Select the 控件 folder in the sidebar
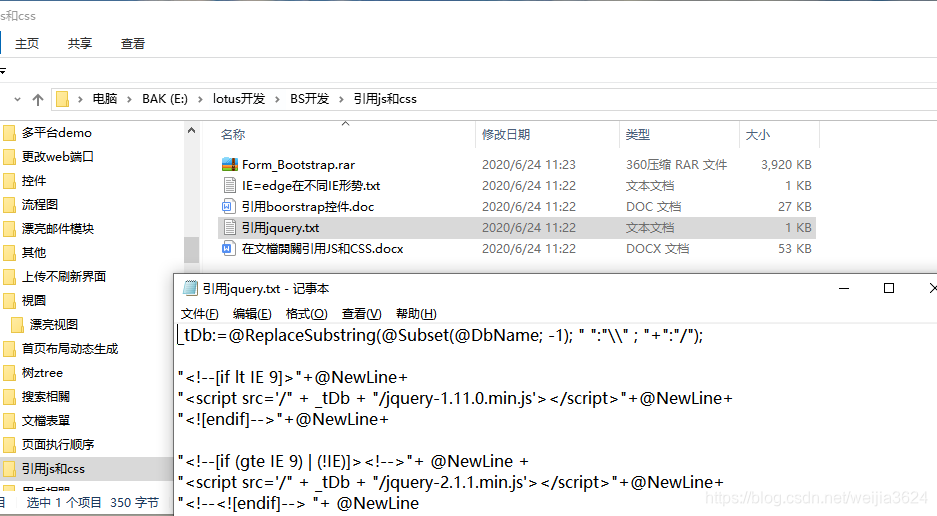The width and height of the screenshot is (937, 516). [34, 181]
